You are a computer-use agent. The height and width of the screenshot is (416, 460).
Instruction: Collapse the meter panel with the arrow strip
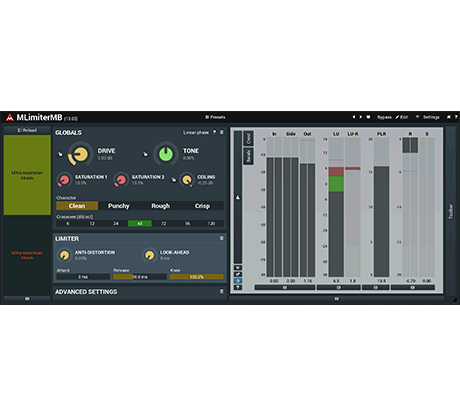point(238,197)
